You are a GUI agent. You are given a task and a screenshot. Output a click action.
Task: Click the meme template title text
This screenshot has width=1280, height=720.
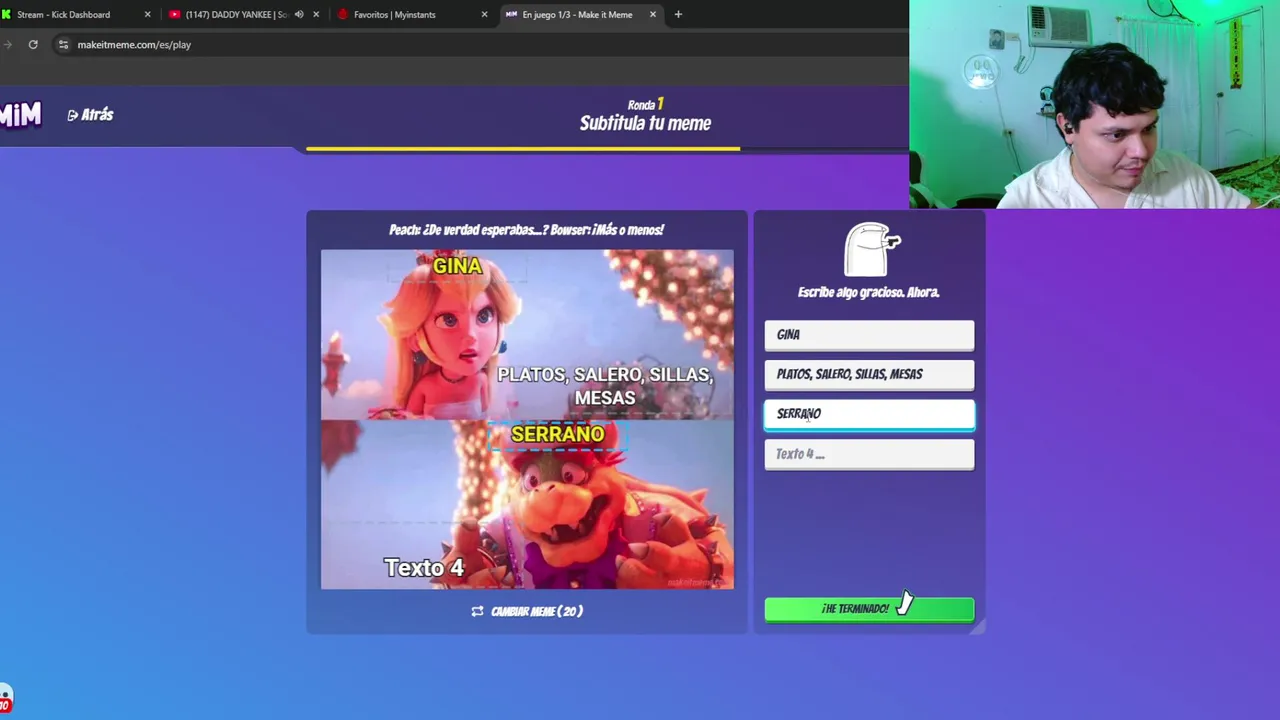pos(526,230)
